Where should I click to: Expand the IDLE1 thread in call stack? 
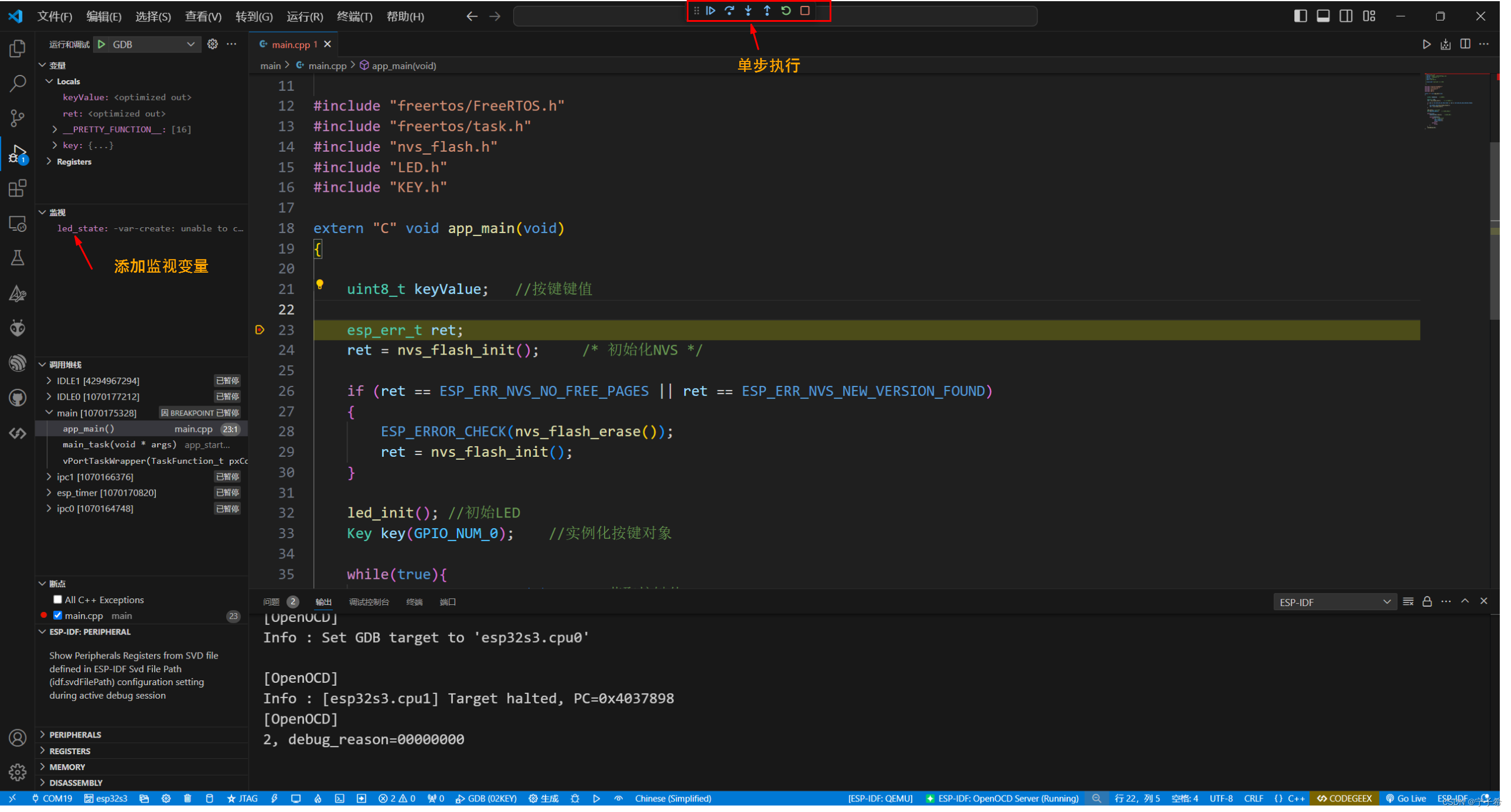click(x=49, y=381)
